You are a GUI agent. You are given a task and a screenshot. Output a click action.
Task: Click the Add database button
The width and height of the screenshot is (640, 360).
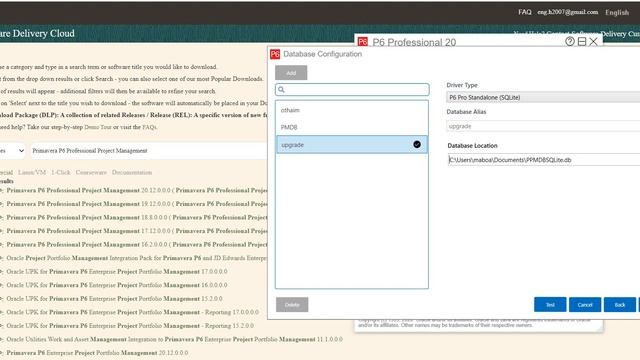pyautogui.click(x=291, y=73)
